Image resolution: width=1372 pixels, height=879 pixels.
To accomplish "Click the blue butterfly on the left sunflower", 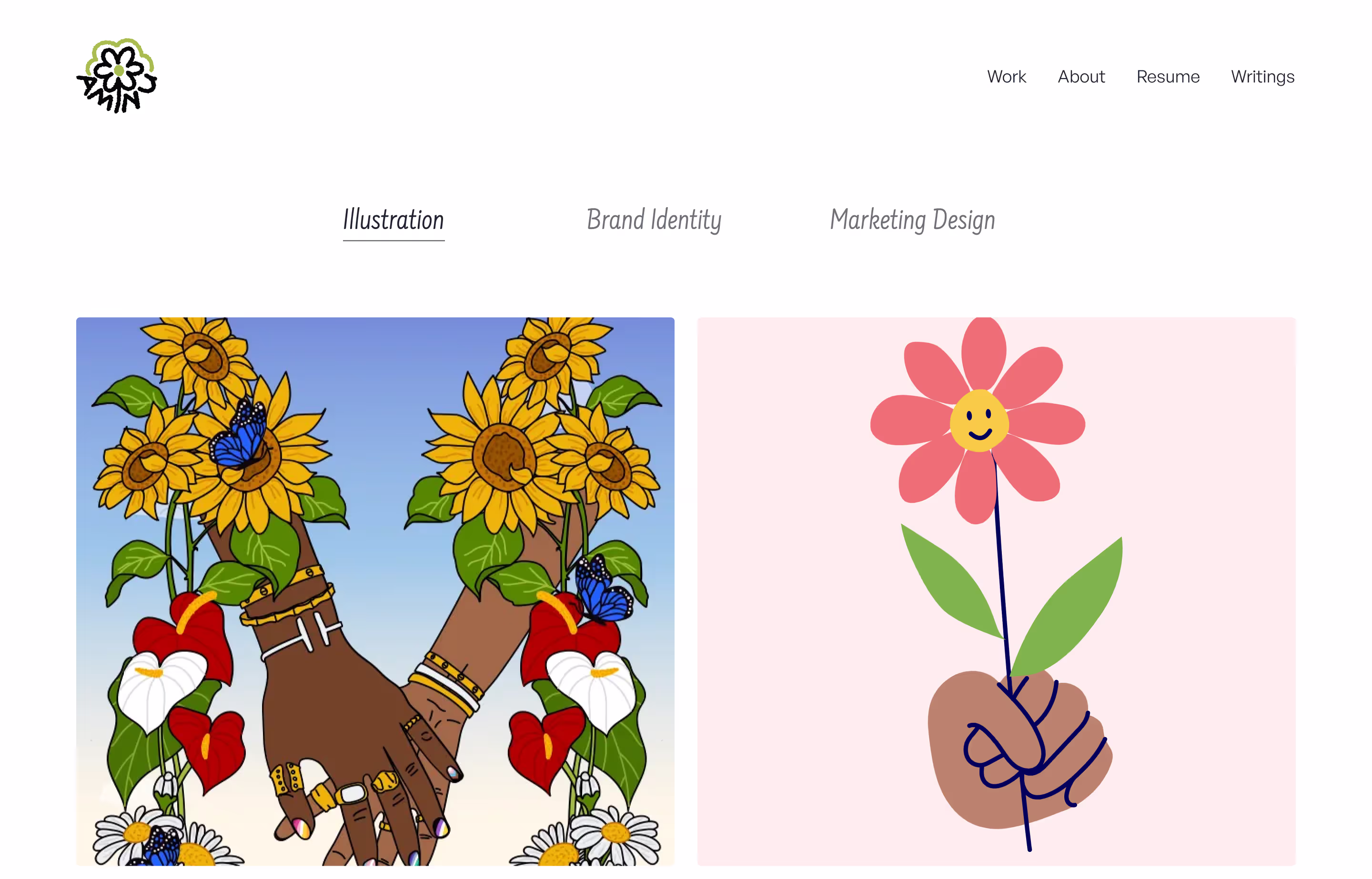I will click(239, 435).
